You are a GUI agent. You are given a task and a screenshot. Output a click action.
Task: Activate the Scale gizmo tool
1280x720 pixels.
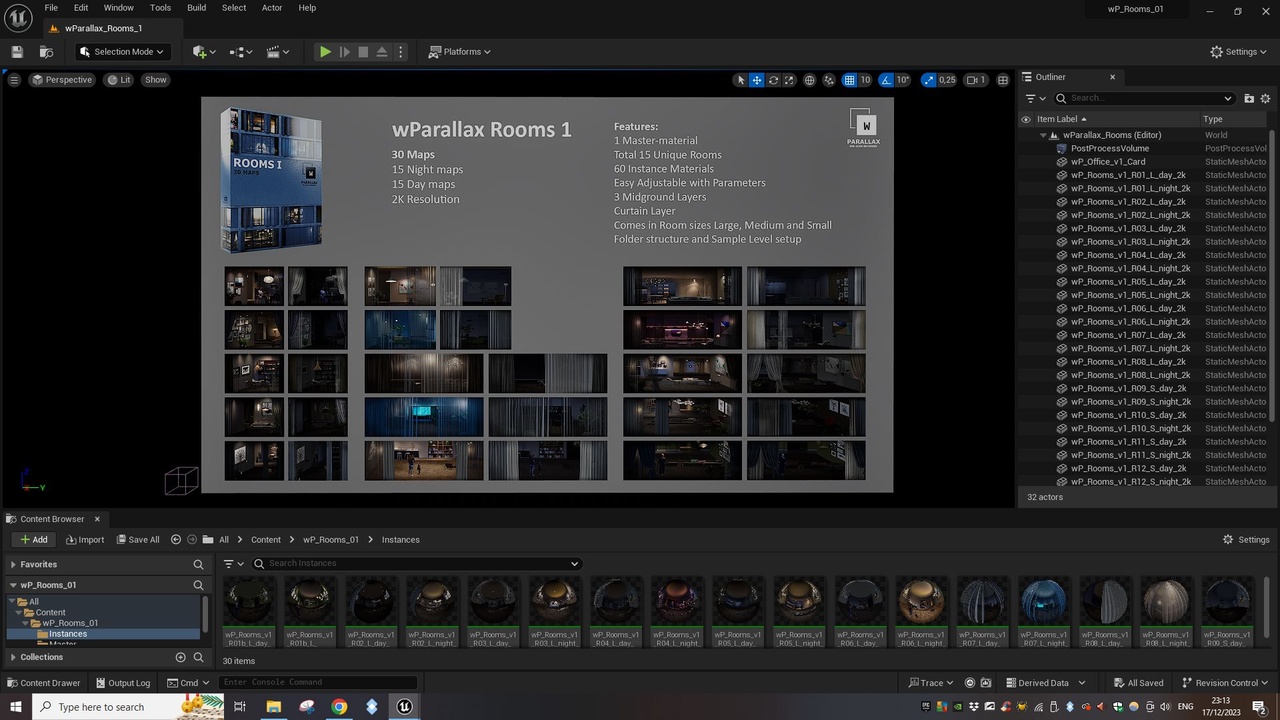click(x=789, y=80)
